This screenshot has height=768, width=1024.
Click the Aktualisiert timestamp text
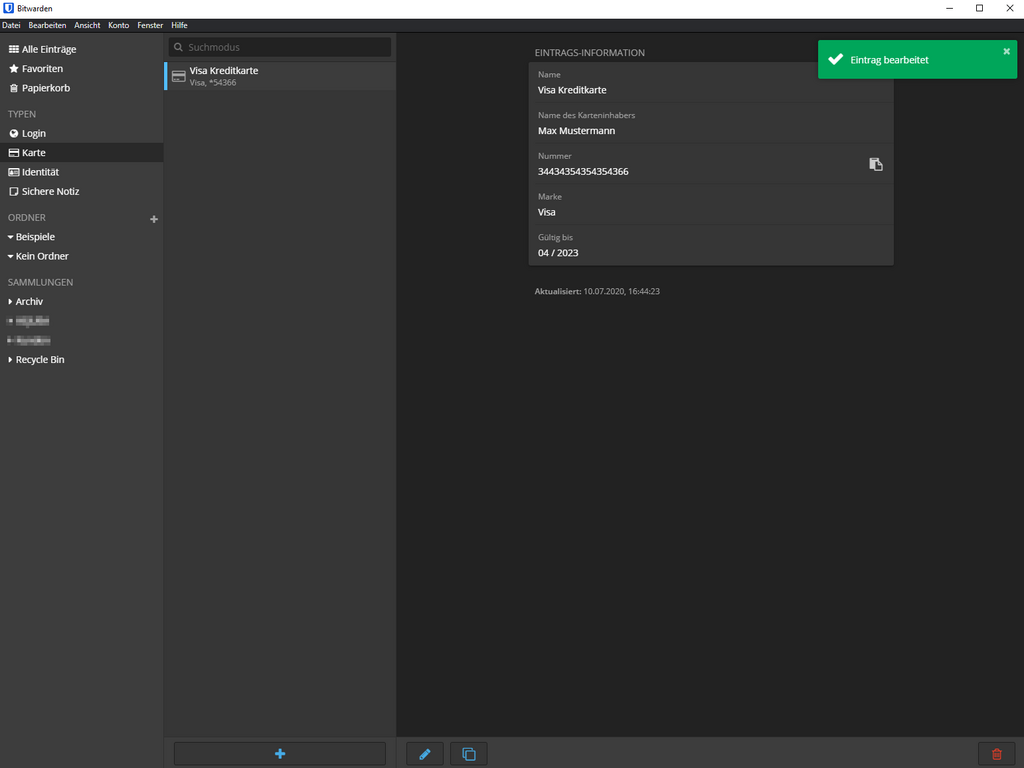(x=597, y=291)
